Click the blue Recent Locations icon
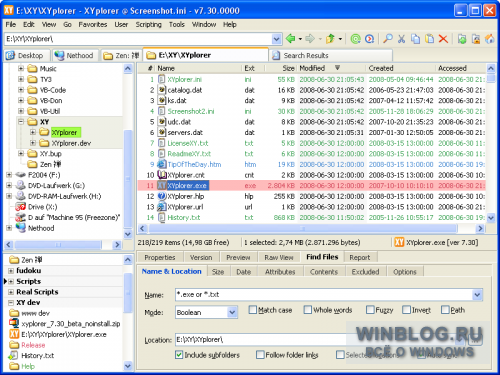Viewport: 500px width, 375px height. (x=369, y=39)
